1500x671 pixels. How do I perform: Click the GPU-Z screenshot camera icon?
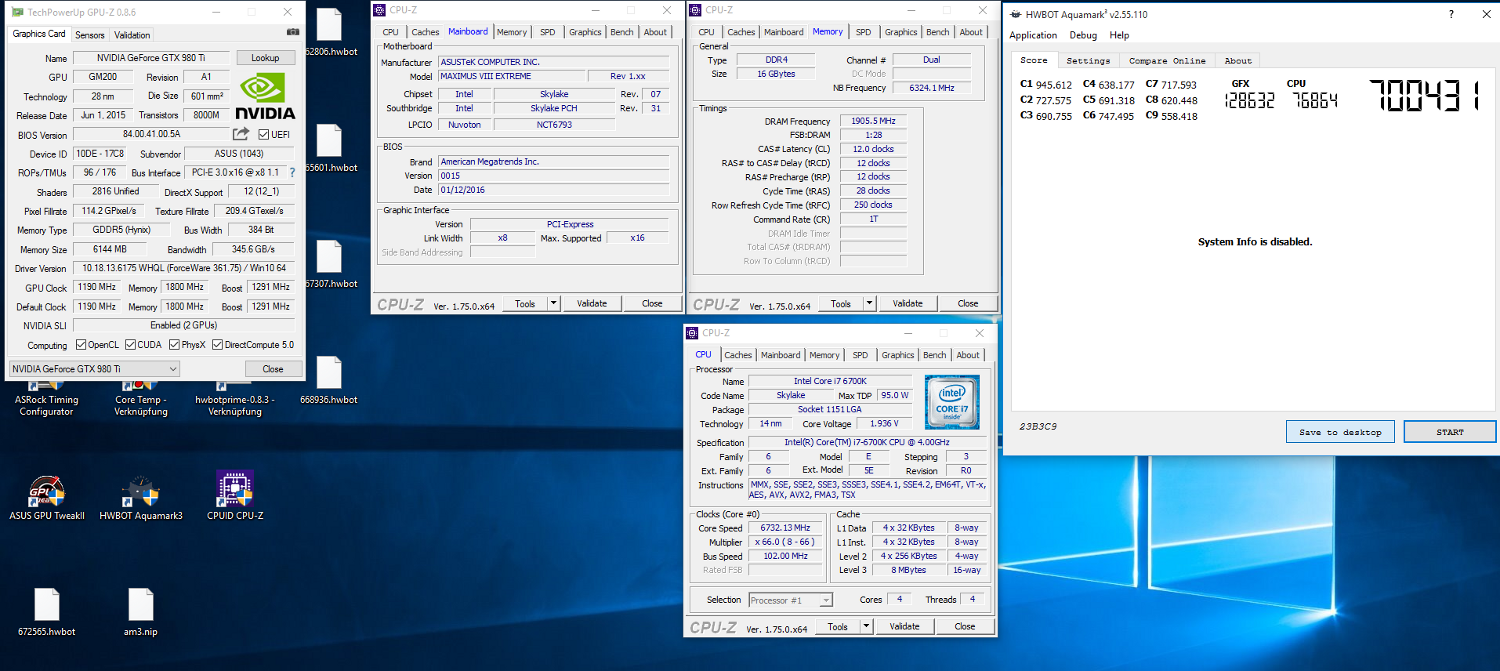(293, 32)
